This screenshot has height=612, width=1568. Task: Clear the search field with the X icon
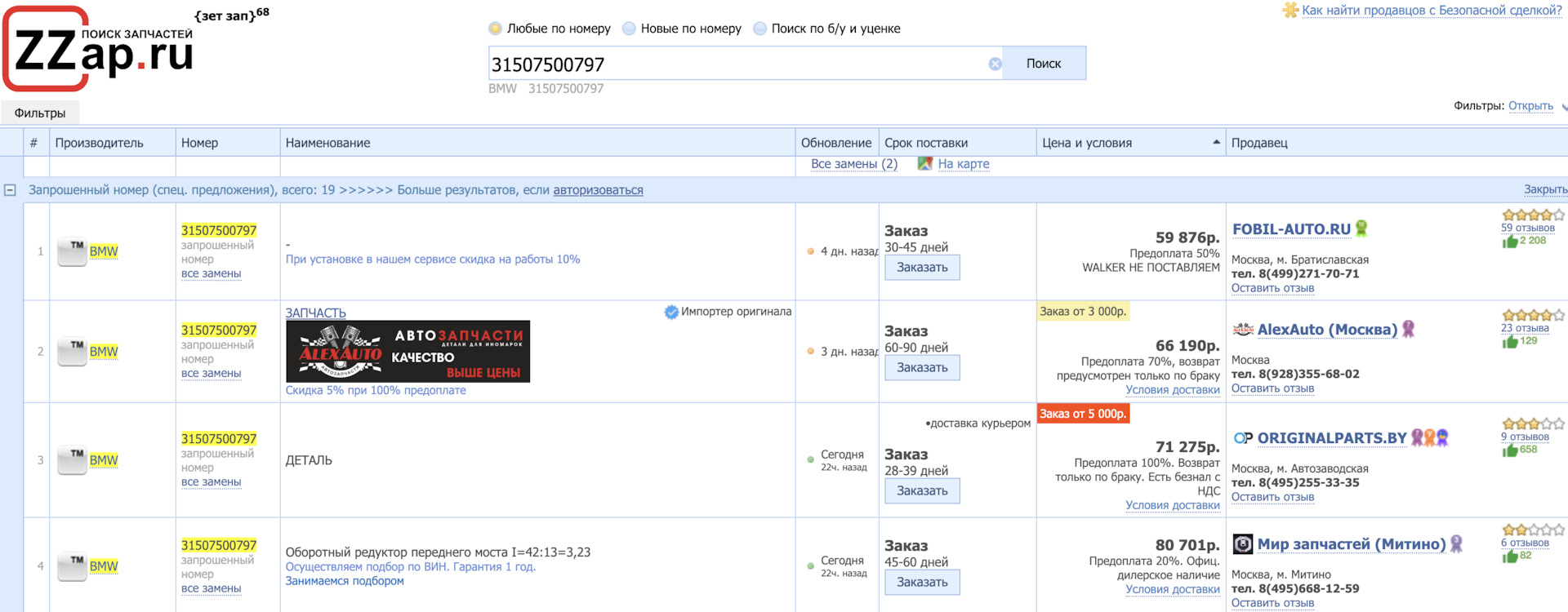point(995,64)
